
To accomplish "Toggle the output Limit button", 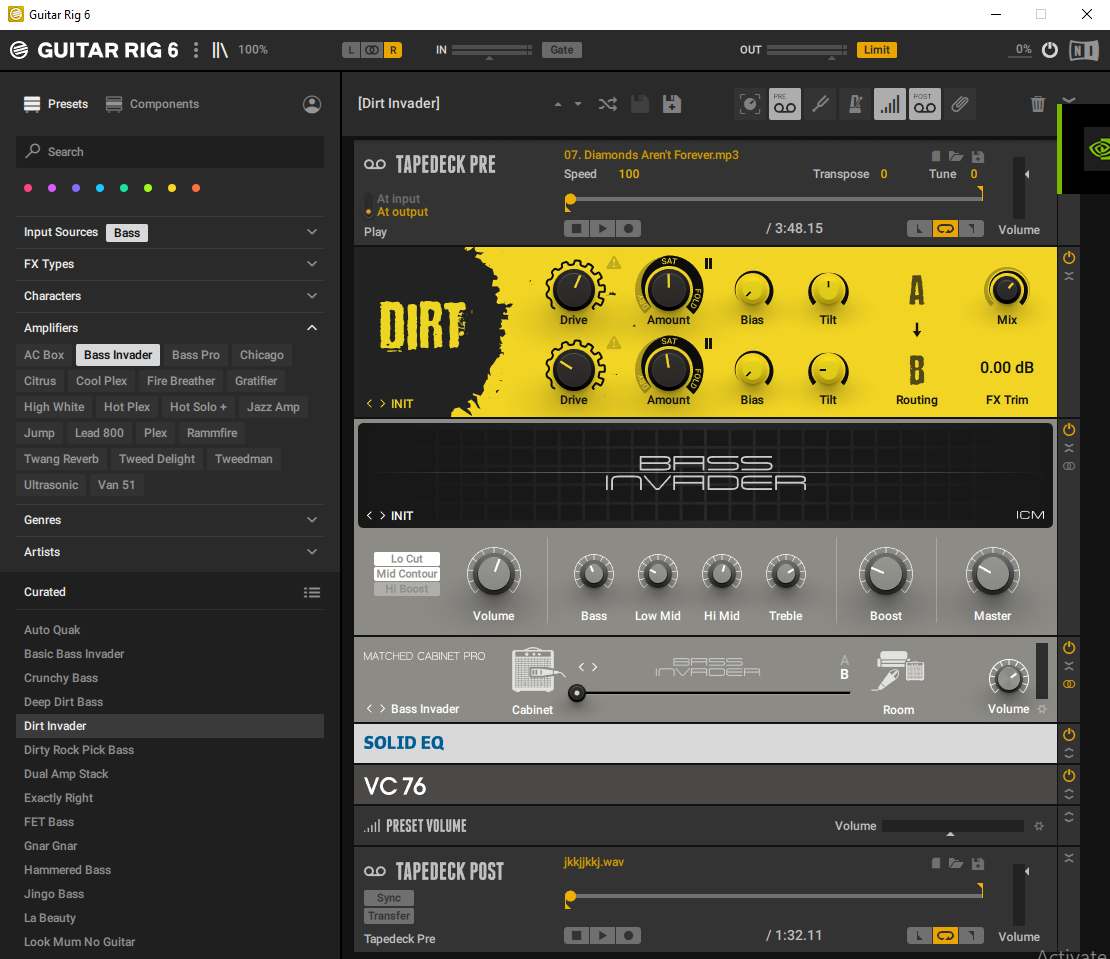I will point(876,50).
